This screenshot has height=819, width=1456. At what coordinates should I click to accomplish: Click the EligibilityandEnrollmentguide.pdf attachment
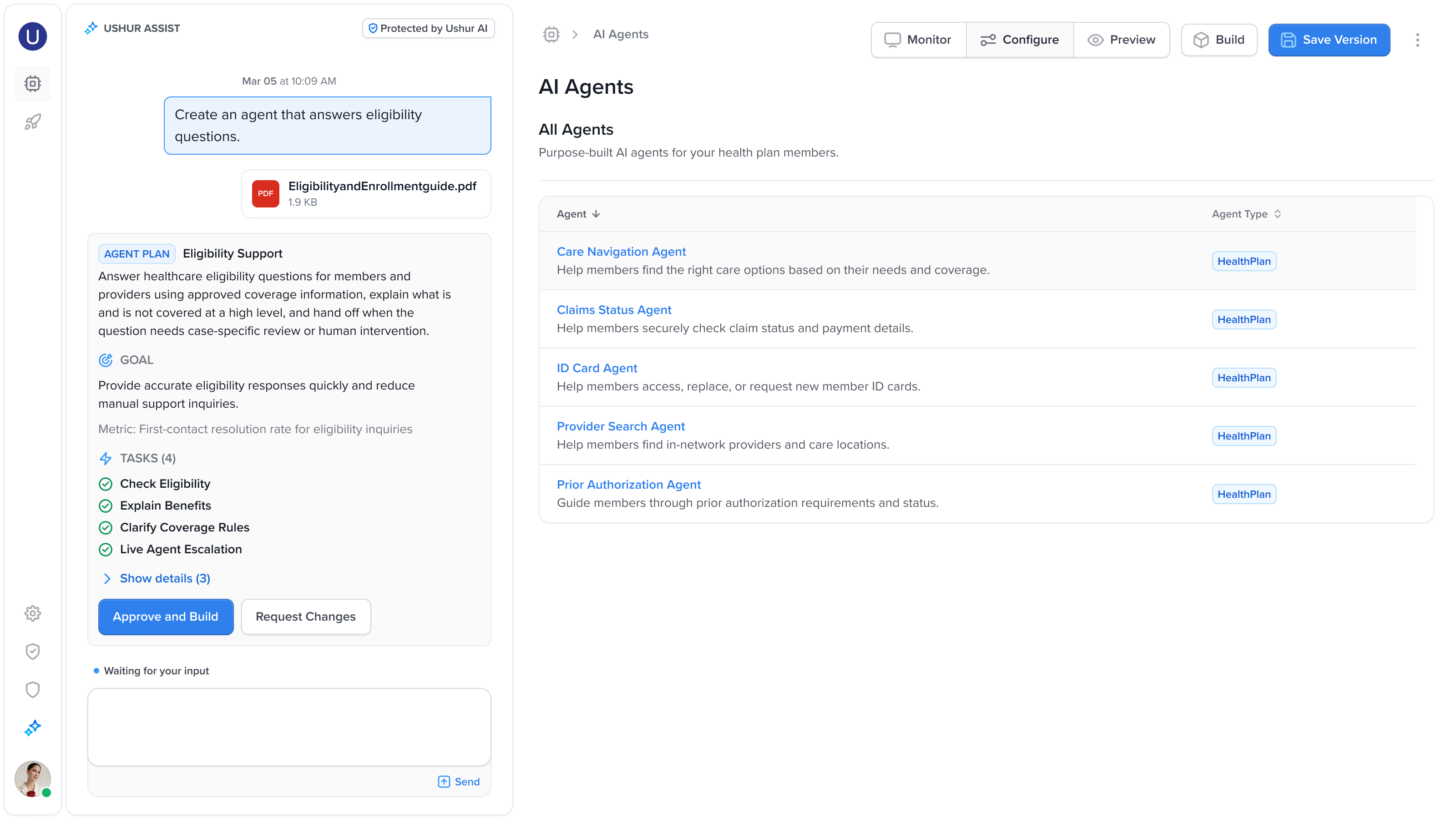[x=366, y=194]
